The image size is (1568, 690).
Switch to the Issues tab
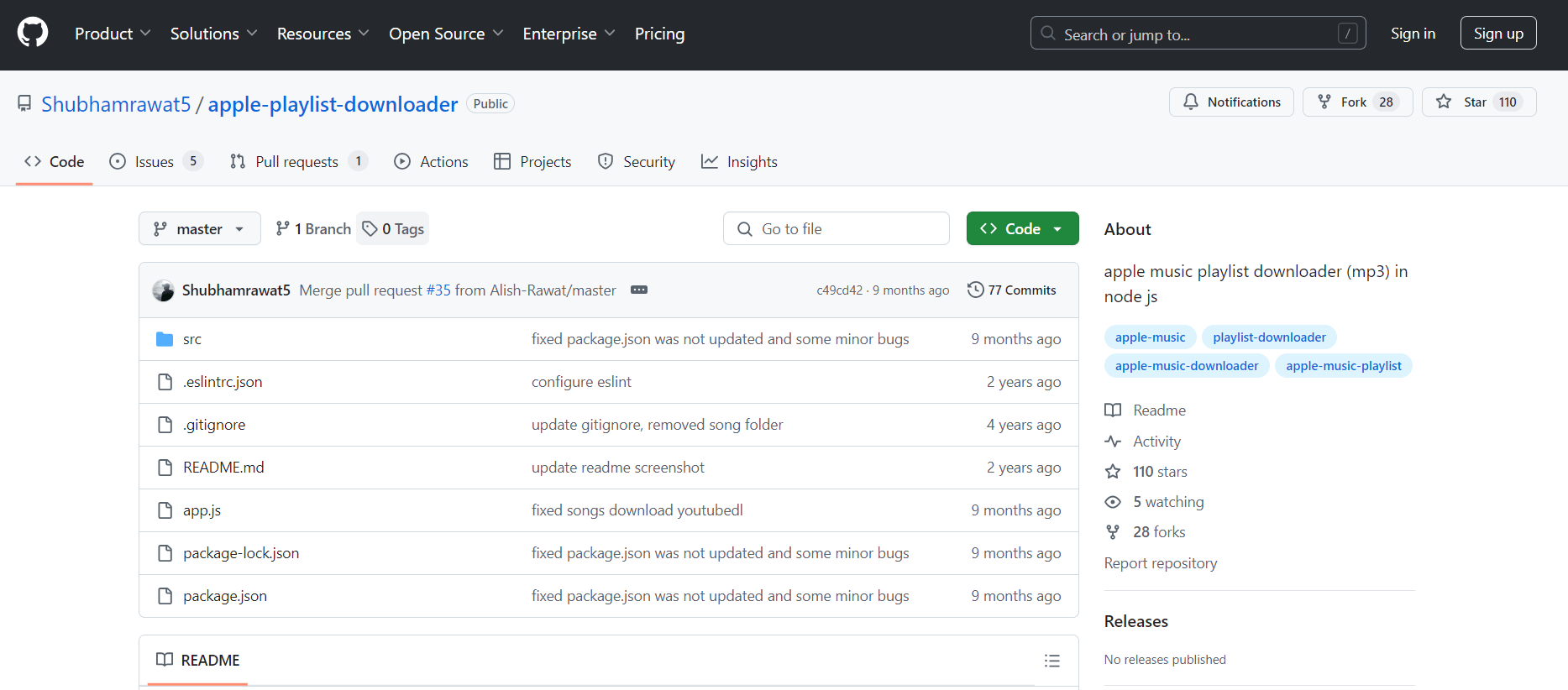155,162
